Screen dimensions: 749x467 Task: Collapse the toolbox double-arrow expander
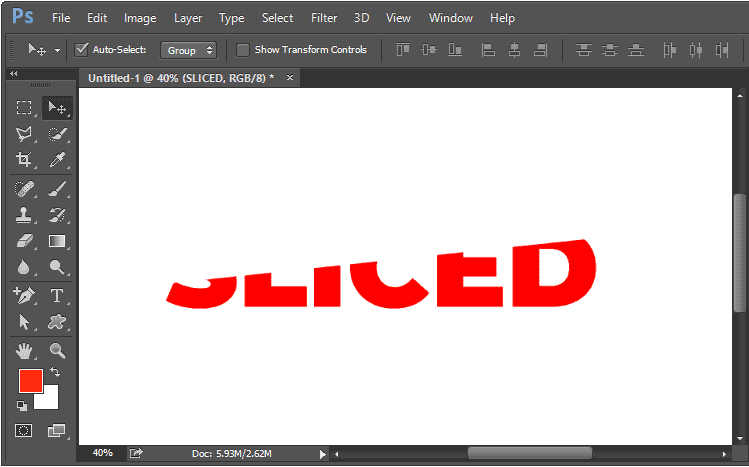tap(13, 74)
